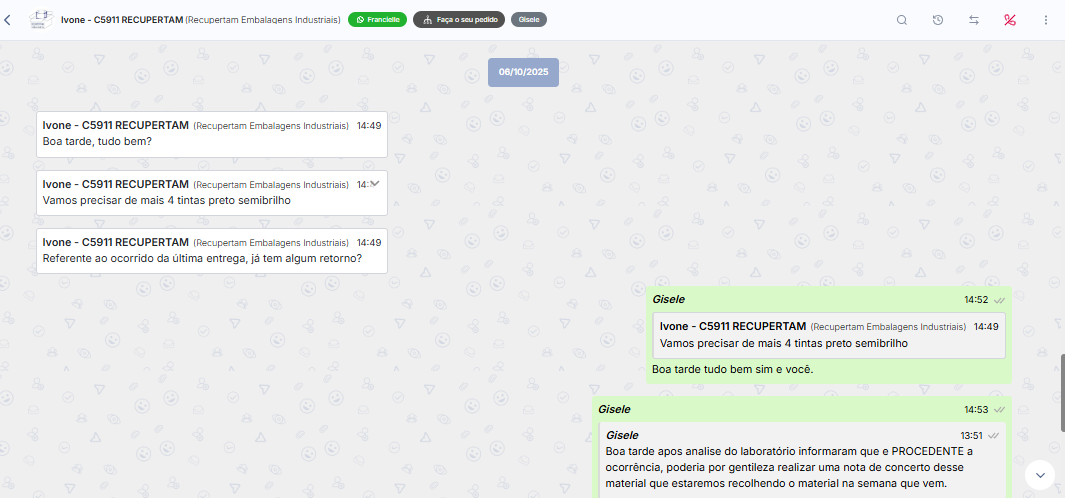1065x498 pixels.
Task: Click the transfer conversation arrows icon
Action: click(x=974, y=20)
